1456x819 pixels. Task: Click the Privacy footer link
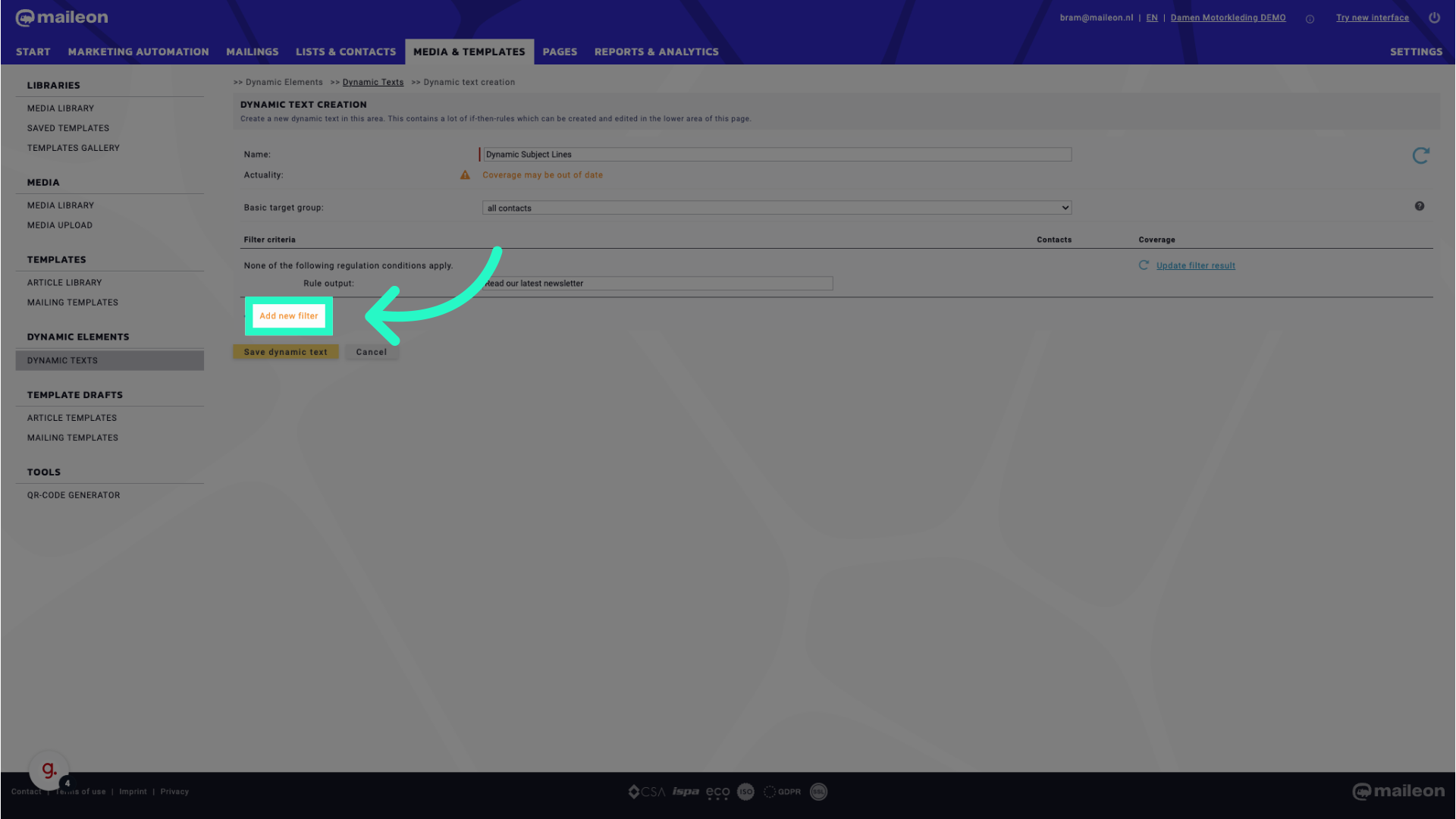coord(174,792)
